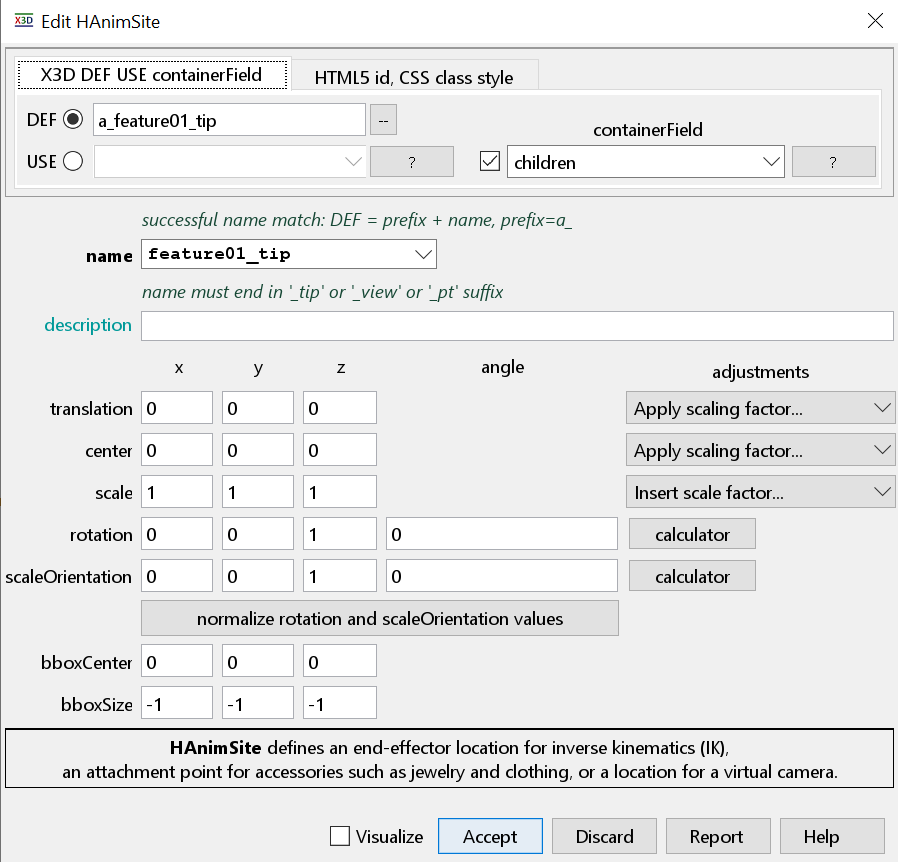Open translation Apply scaling factor dropdown
The image size is (898, 862).
[x=760, y=408]
